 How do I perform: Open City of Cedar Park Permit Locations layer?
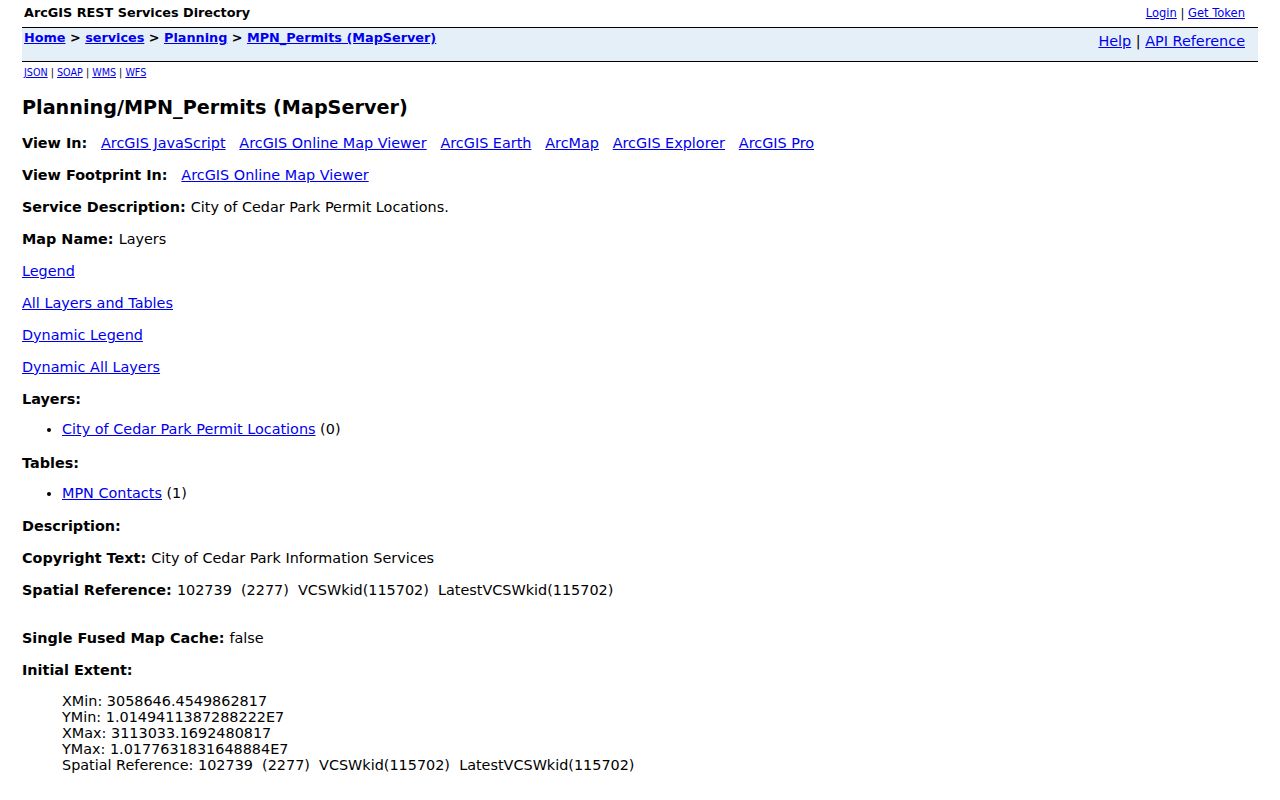[x=189, y=429]
